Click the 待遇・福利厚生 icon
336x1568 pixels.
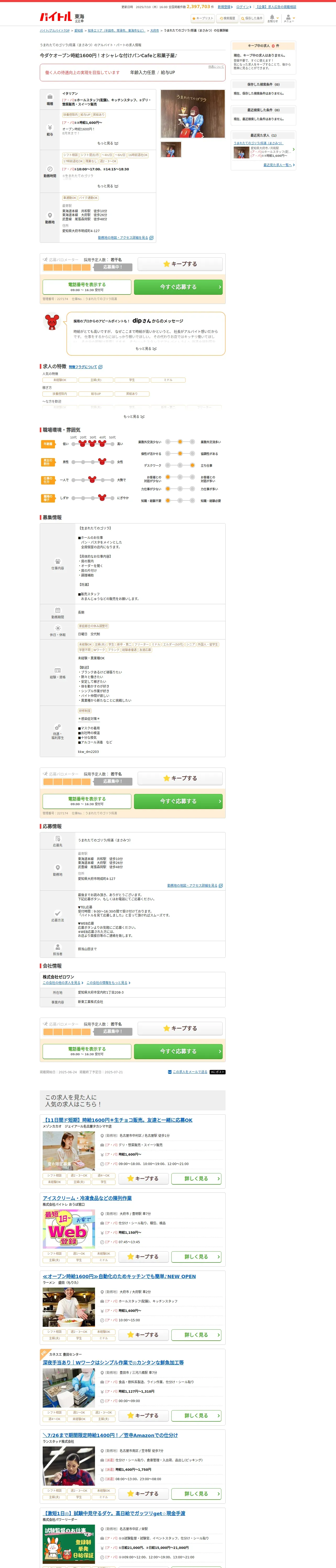click(57, 727)
